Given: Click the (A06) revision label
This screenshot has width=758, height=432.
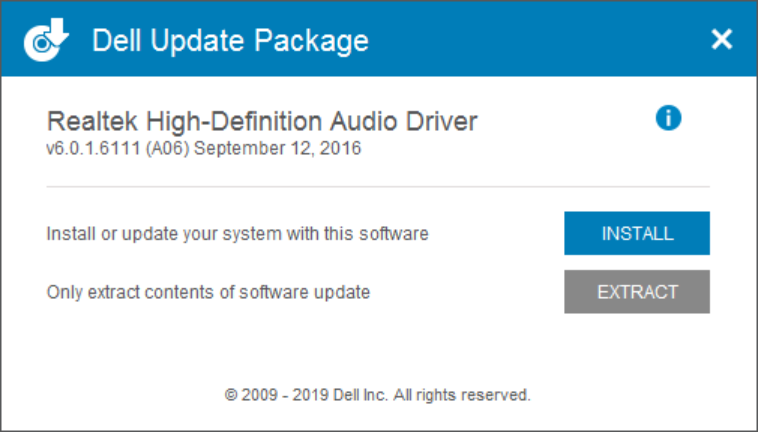Looking at the screenshot, I should [167, 148].
